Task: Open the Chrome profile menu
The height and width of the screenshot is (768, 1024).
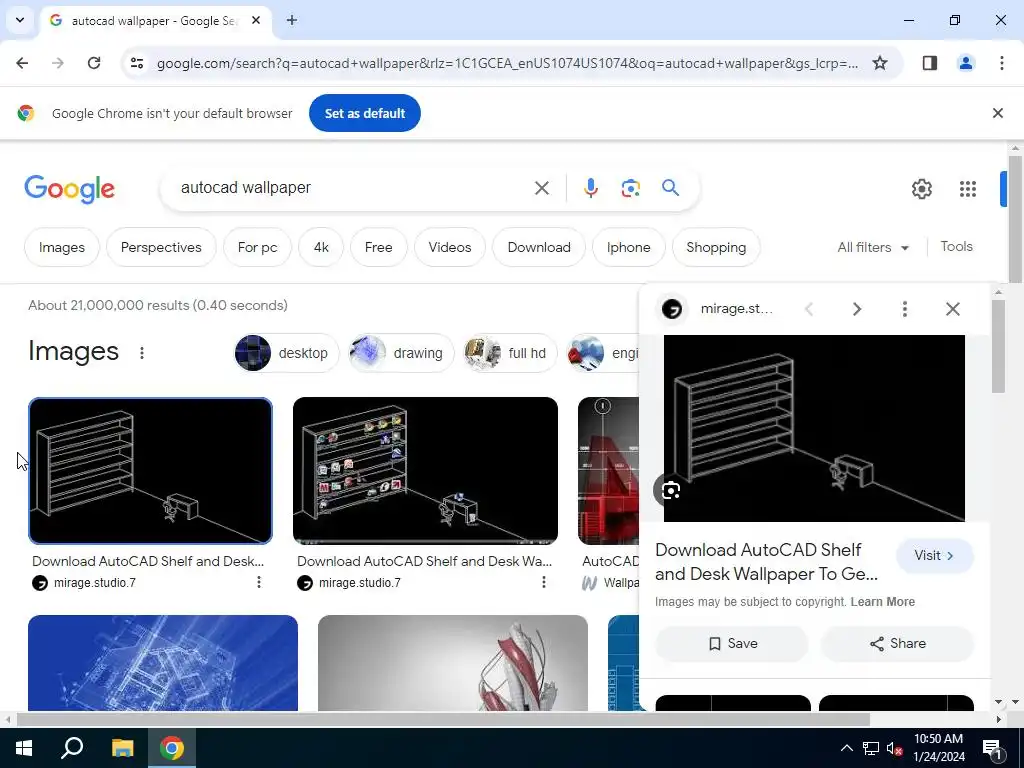Action: [966, 63]
